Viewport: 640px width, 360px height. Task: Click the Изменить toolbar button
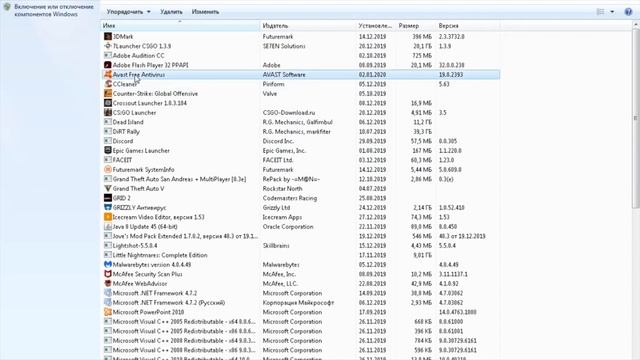coord(205,12)
